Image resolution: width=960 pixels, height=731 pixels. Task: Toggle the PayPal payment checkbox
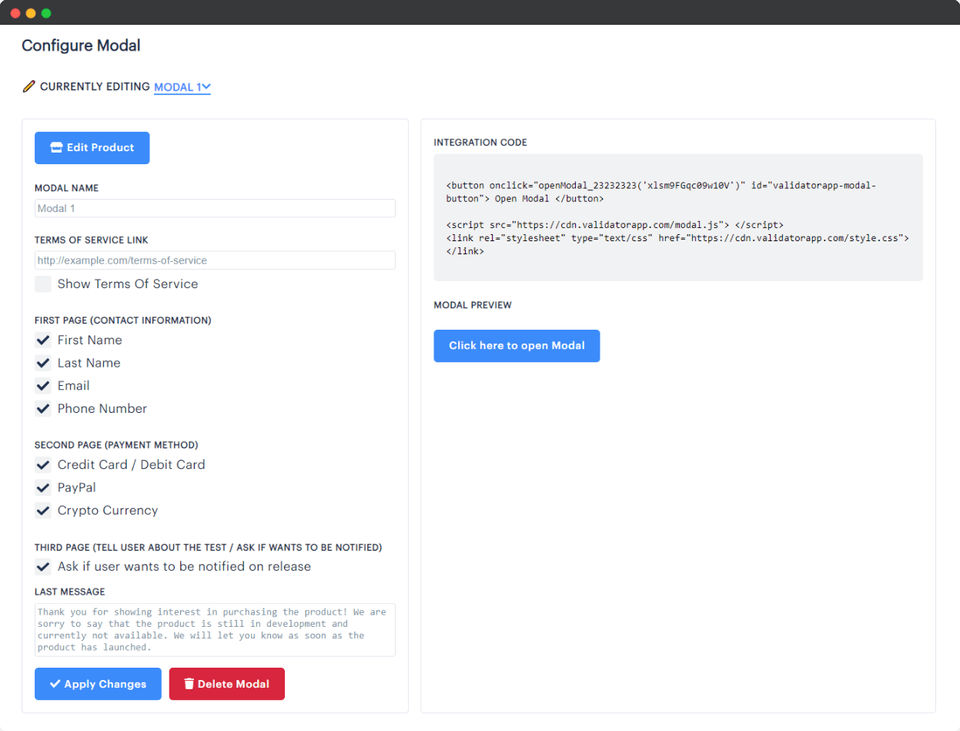pos(43,487)
